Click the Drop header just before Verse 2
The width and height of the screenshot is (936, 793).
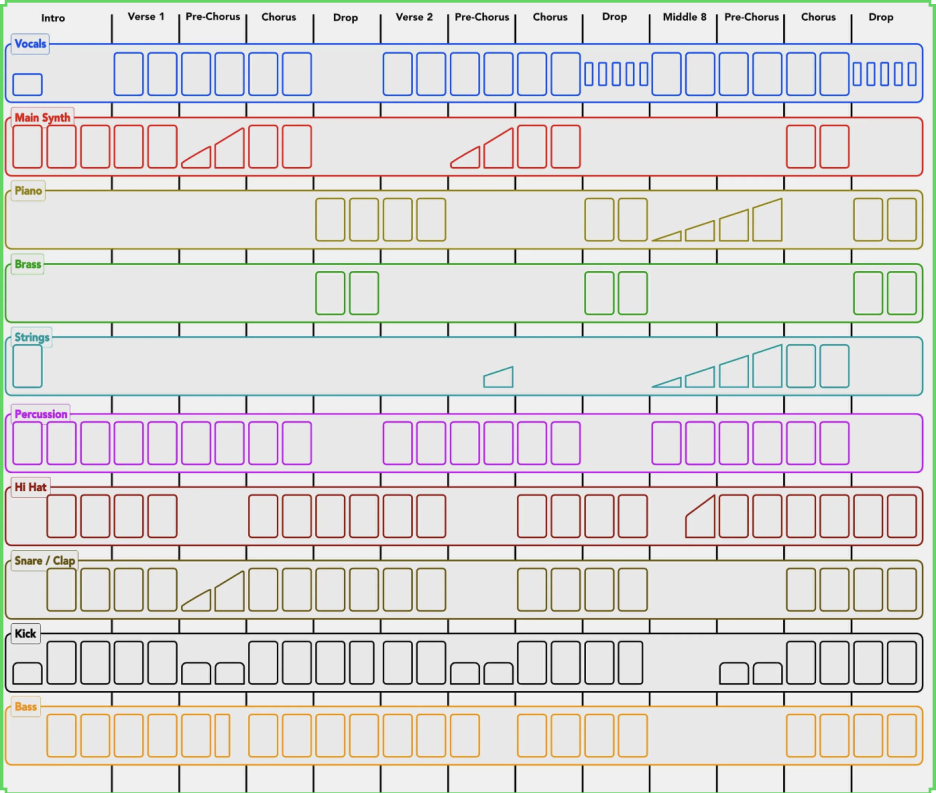pyautogui.click(x=346, y=18)
